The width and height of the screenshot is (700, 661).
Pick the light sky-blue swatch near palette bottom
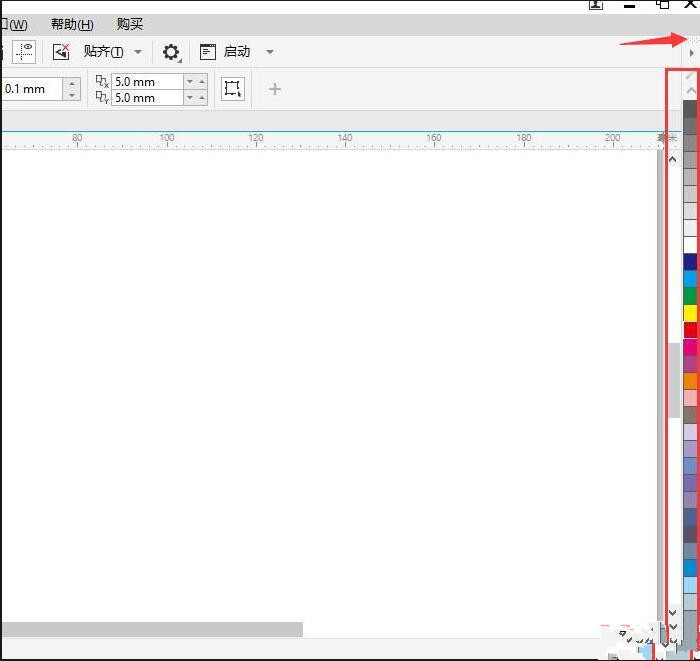[x=690, y=585]
